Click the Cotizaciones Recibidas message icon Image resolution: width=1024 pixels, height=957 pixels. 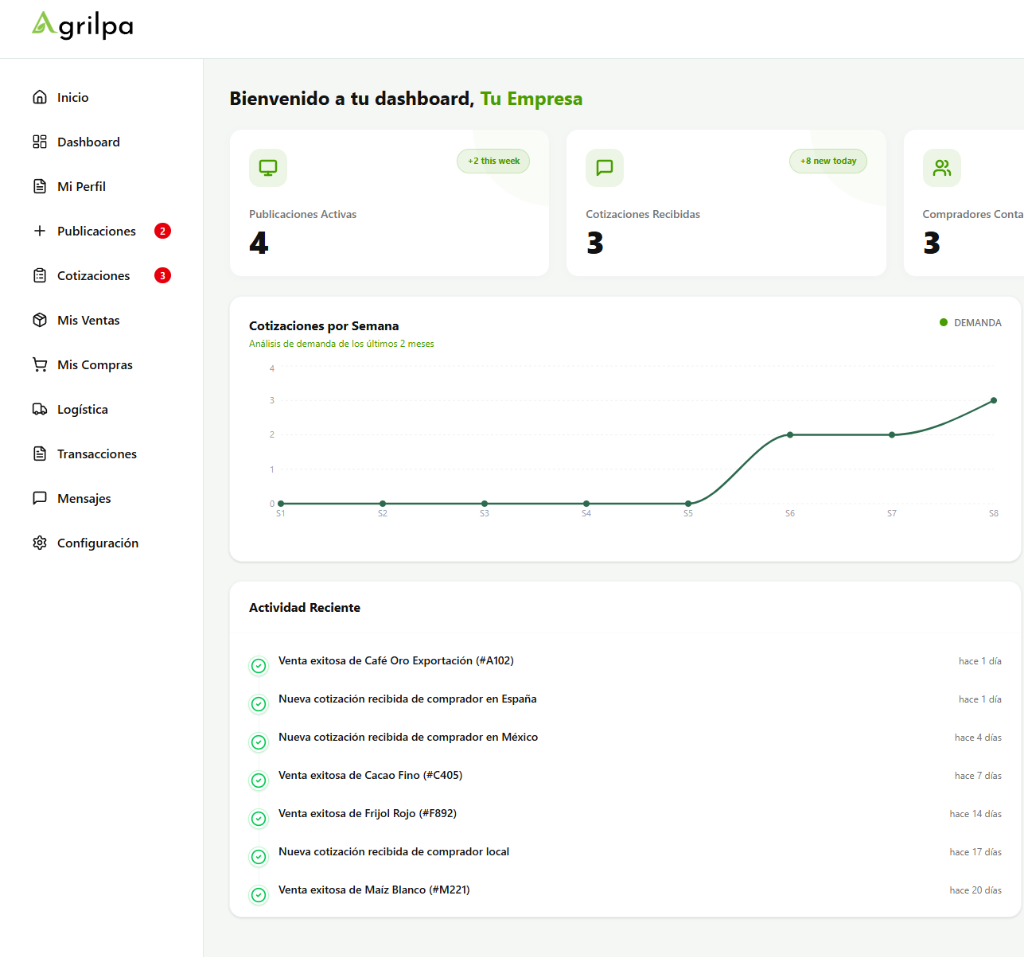605,168
